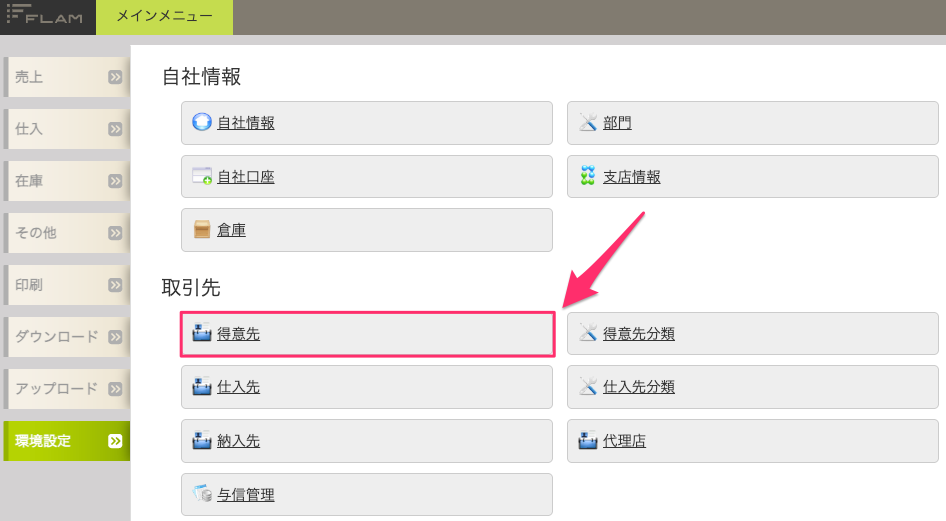Click the globe icon beside 自社情報
The image size is (946, 521).
202,122
